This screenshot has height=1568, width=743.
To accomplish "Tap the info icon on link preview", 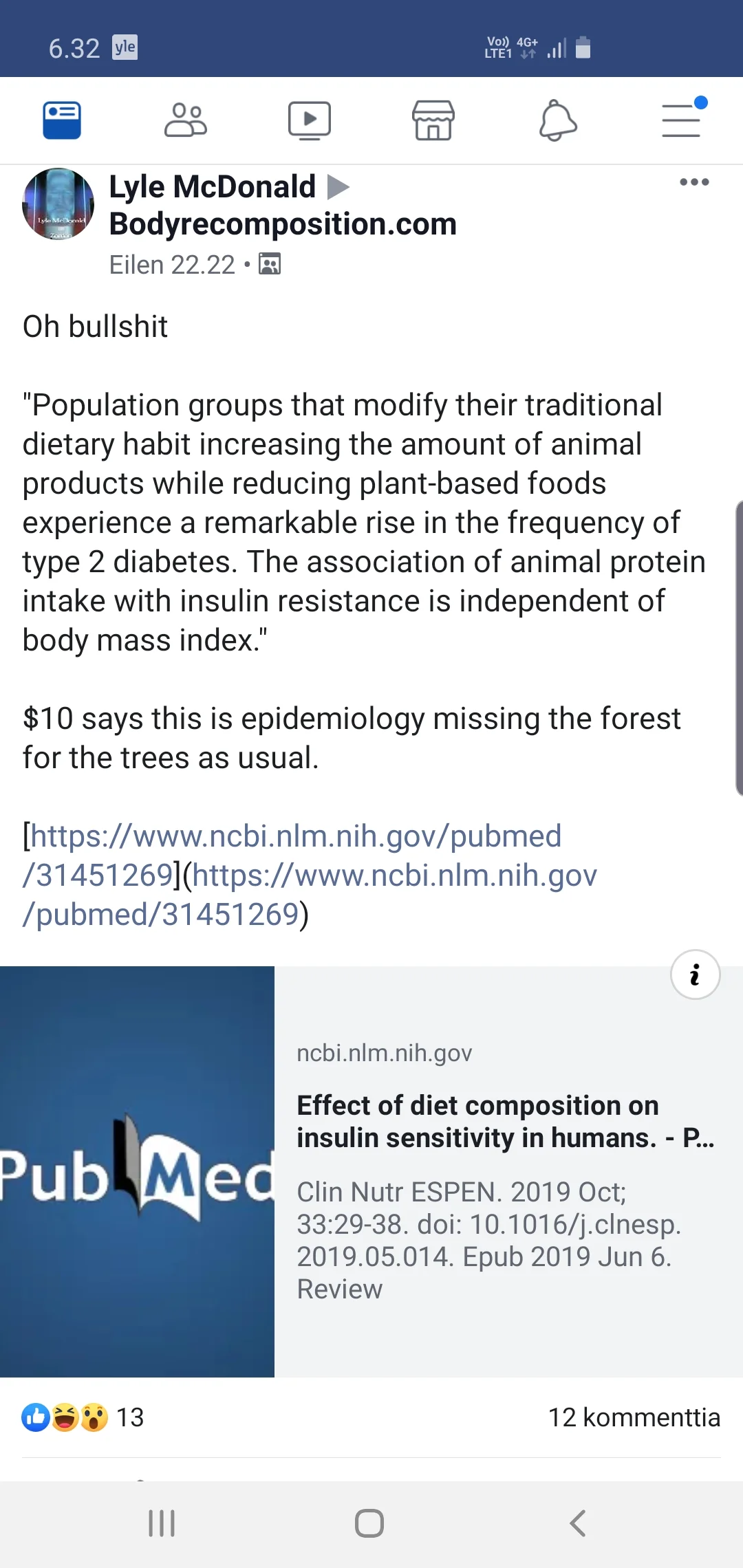I will point(695,974).
